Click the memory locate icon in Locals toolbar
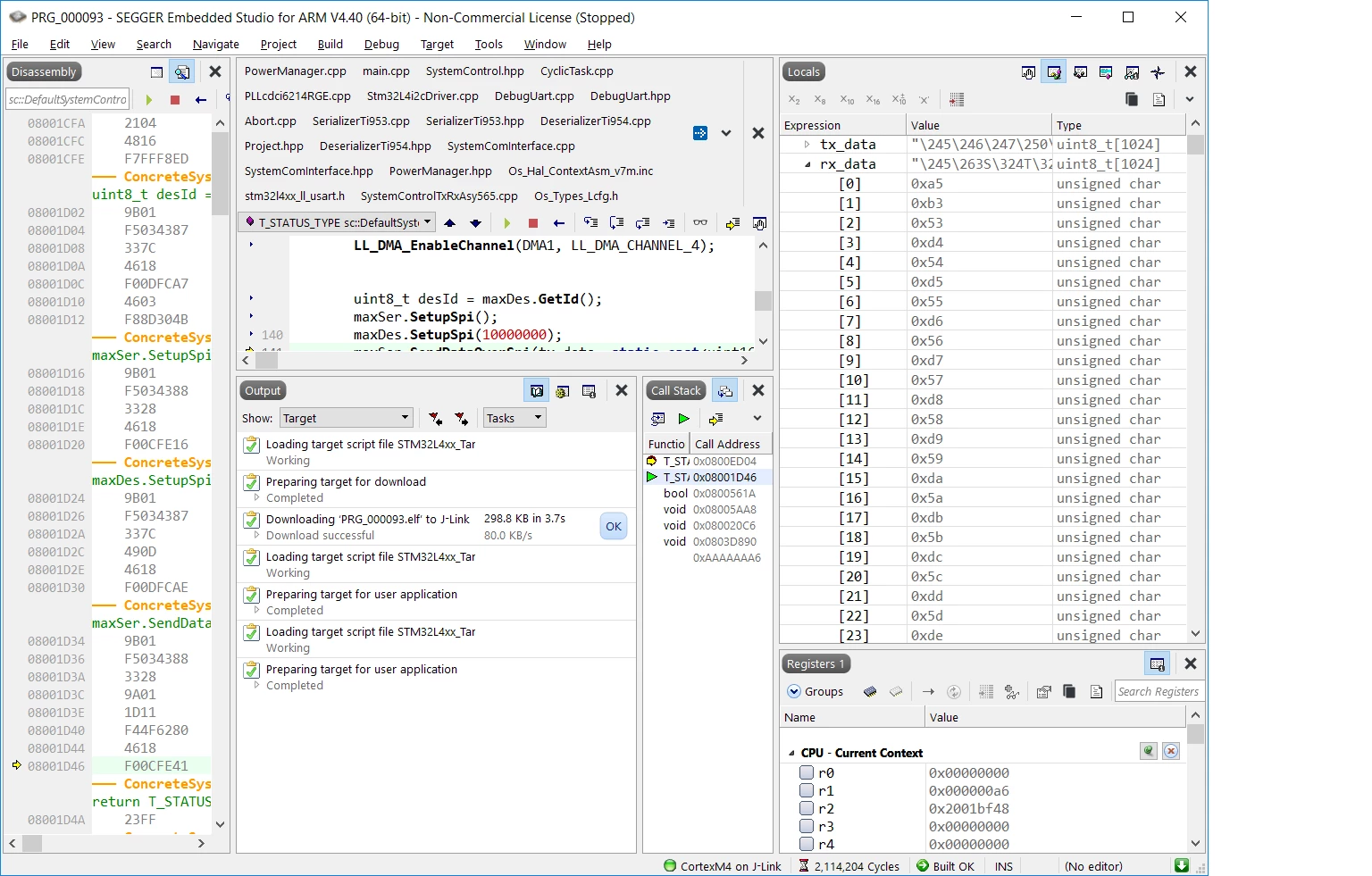 coord(957,99)
